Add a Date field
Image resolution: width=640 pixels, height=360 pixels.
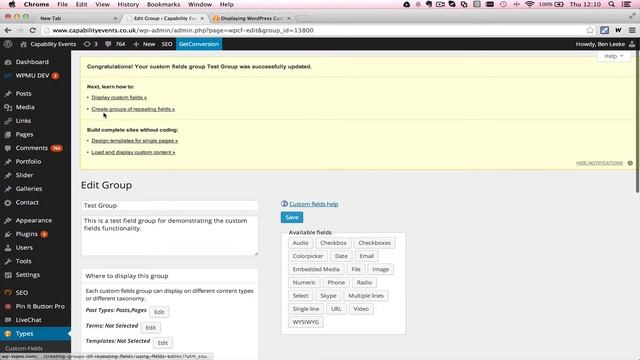[x=341, y=256]
